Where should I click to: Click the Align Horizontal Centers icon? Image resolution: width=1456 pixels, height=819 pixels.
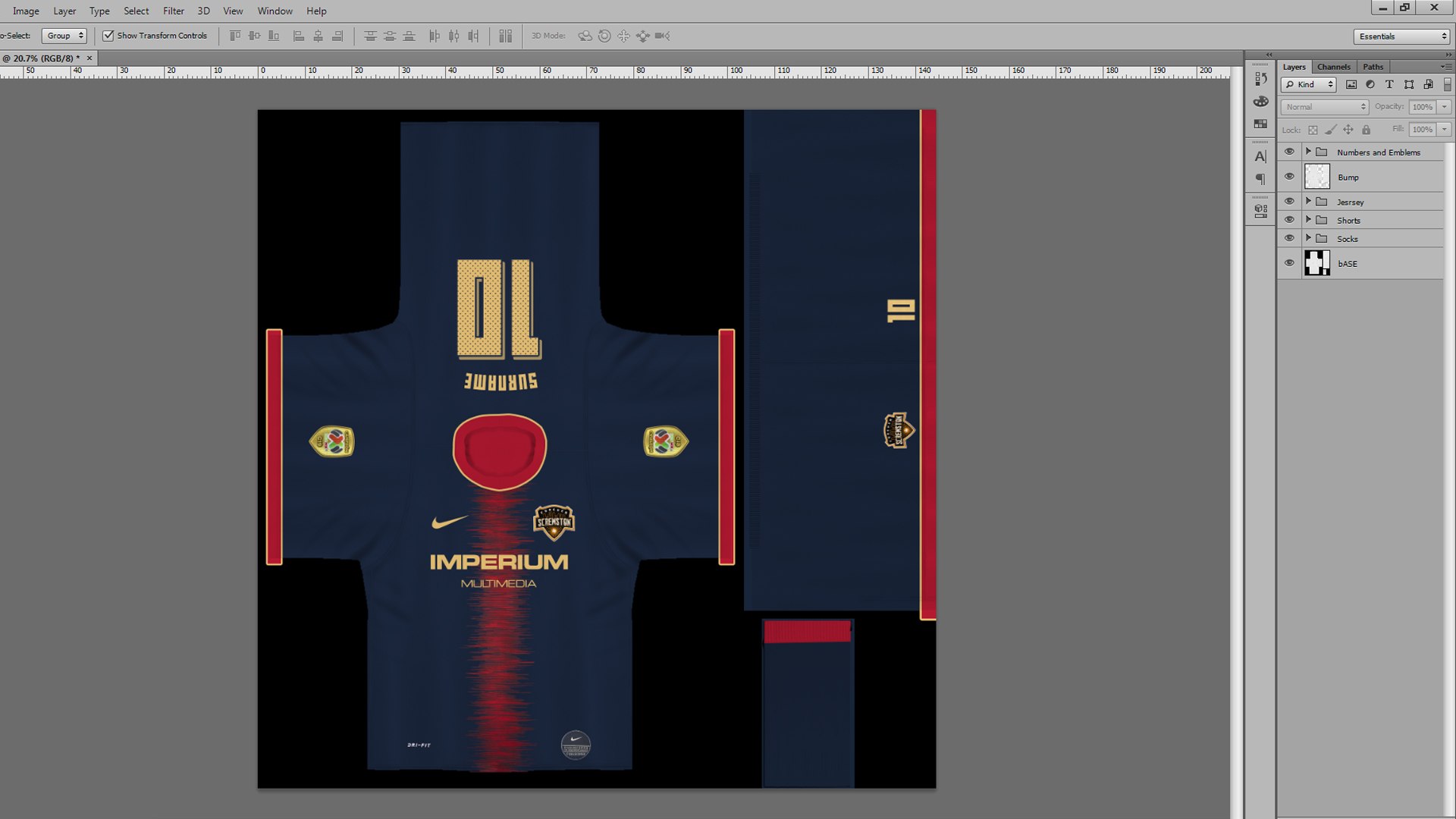318,36
